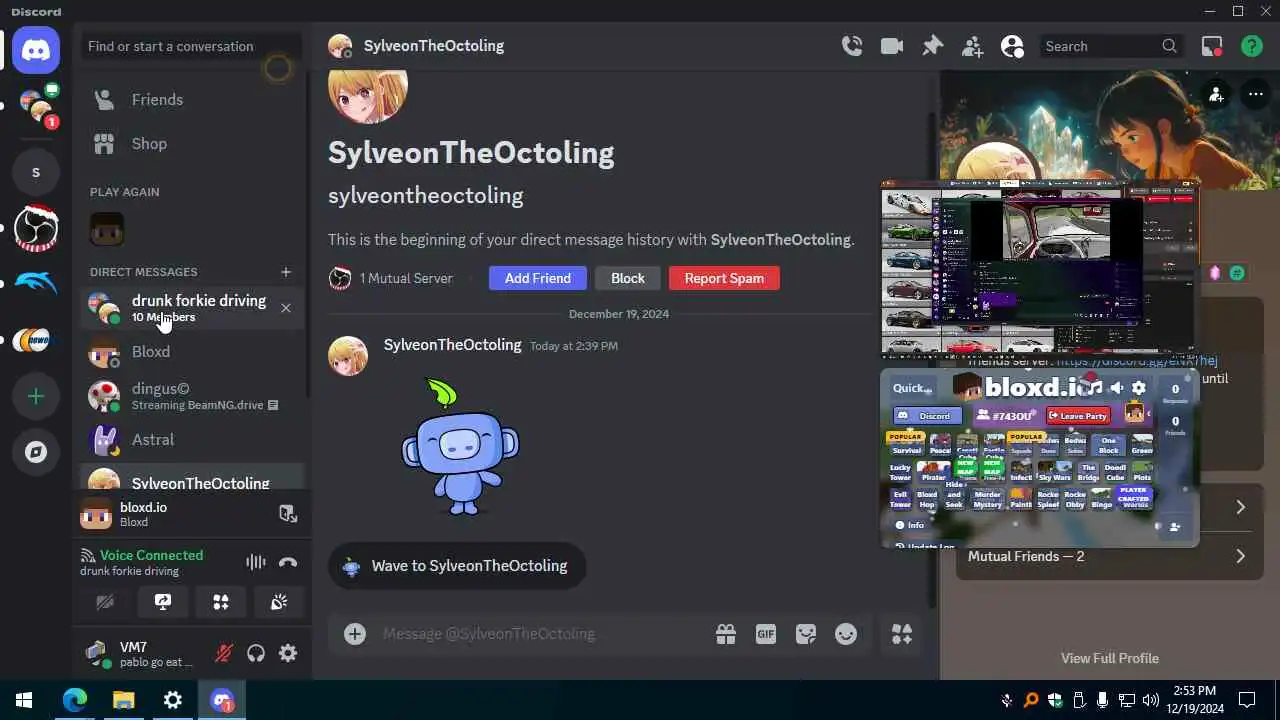
Task: View 1 Mutual Server
Action: 391,278
